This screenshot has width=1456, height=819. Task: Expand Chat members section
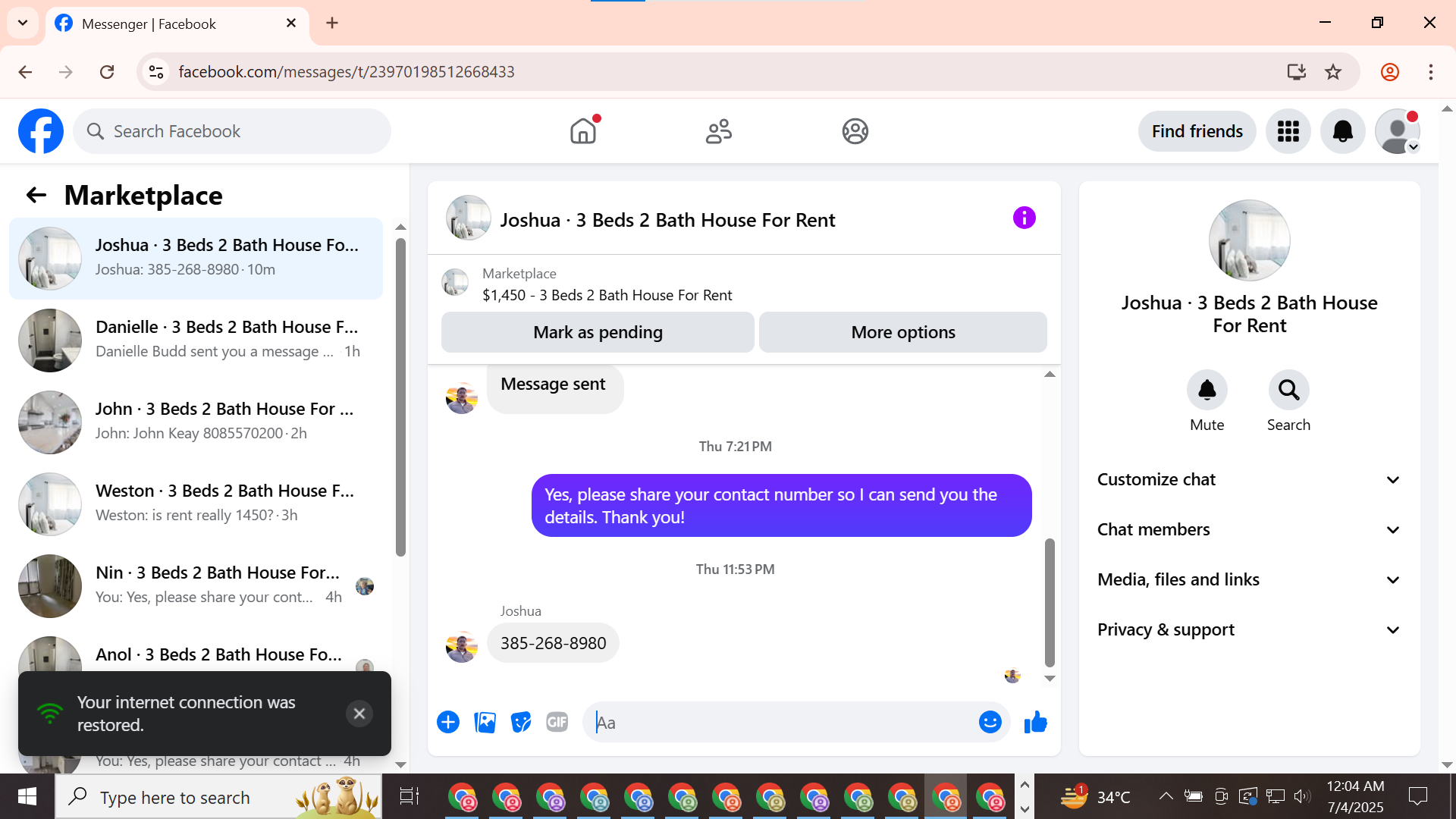click(1249, 530)
